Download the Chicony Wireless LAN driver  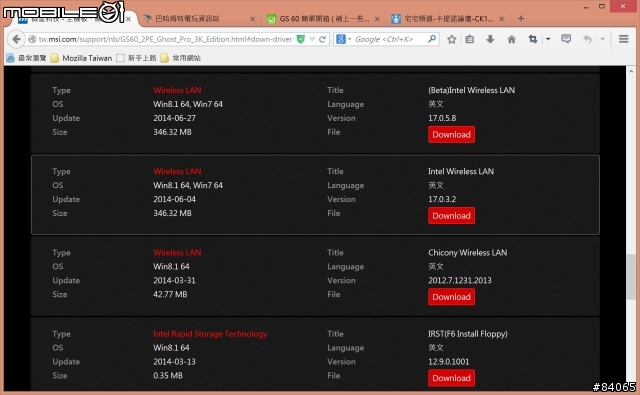point(451,297)
